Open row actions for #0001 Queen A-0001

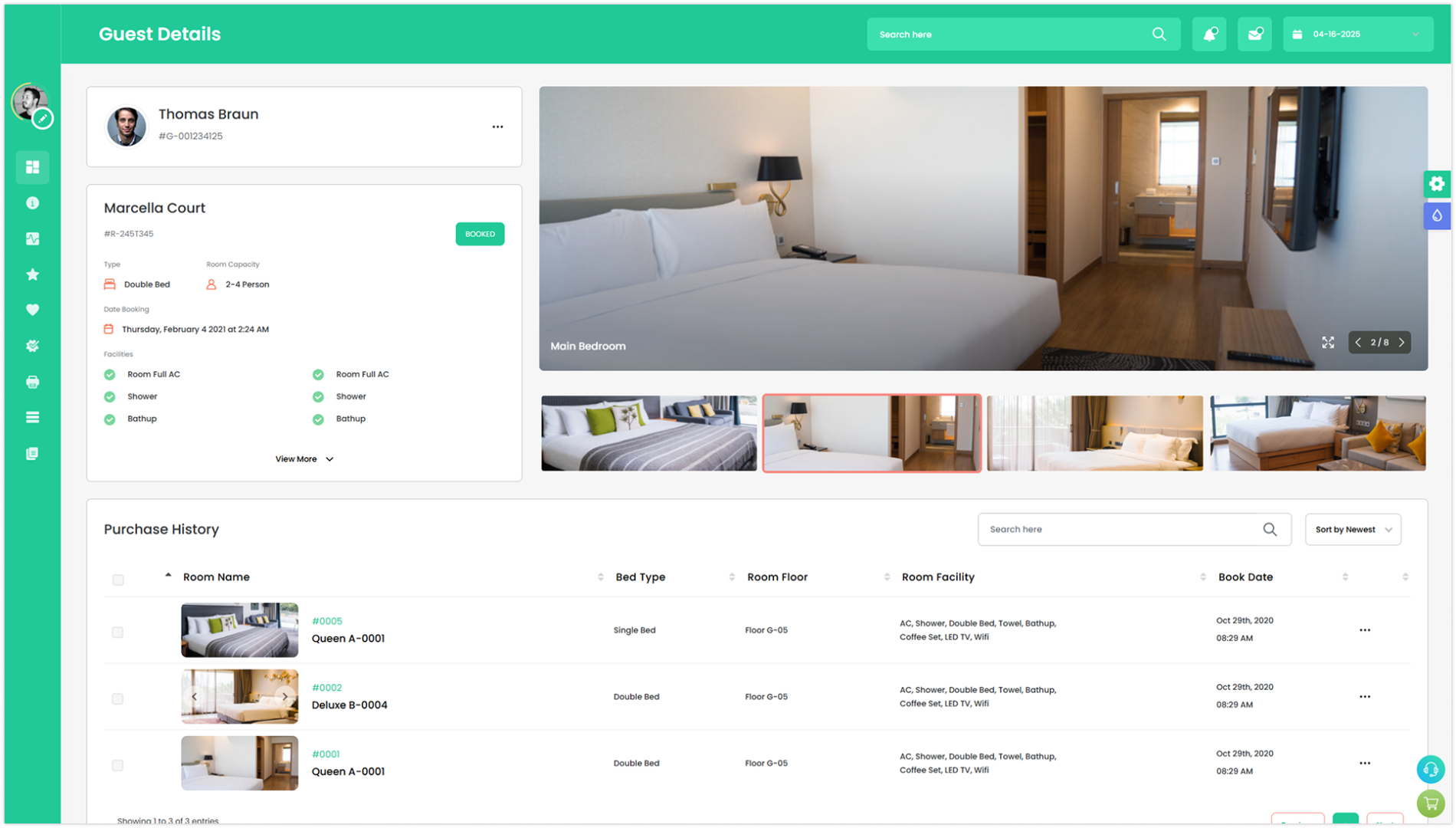(1365, 764)
